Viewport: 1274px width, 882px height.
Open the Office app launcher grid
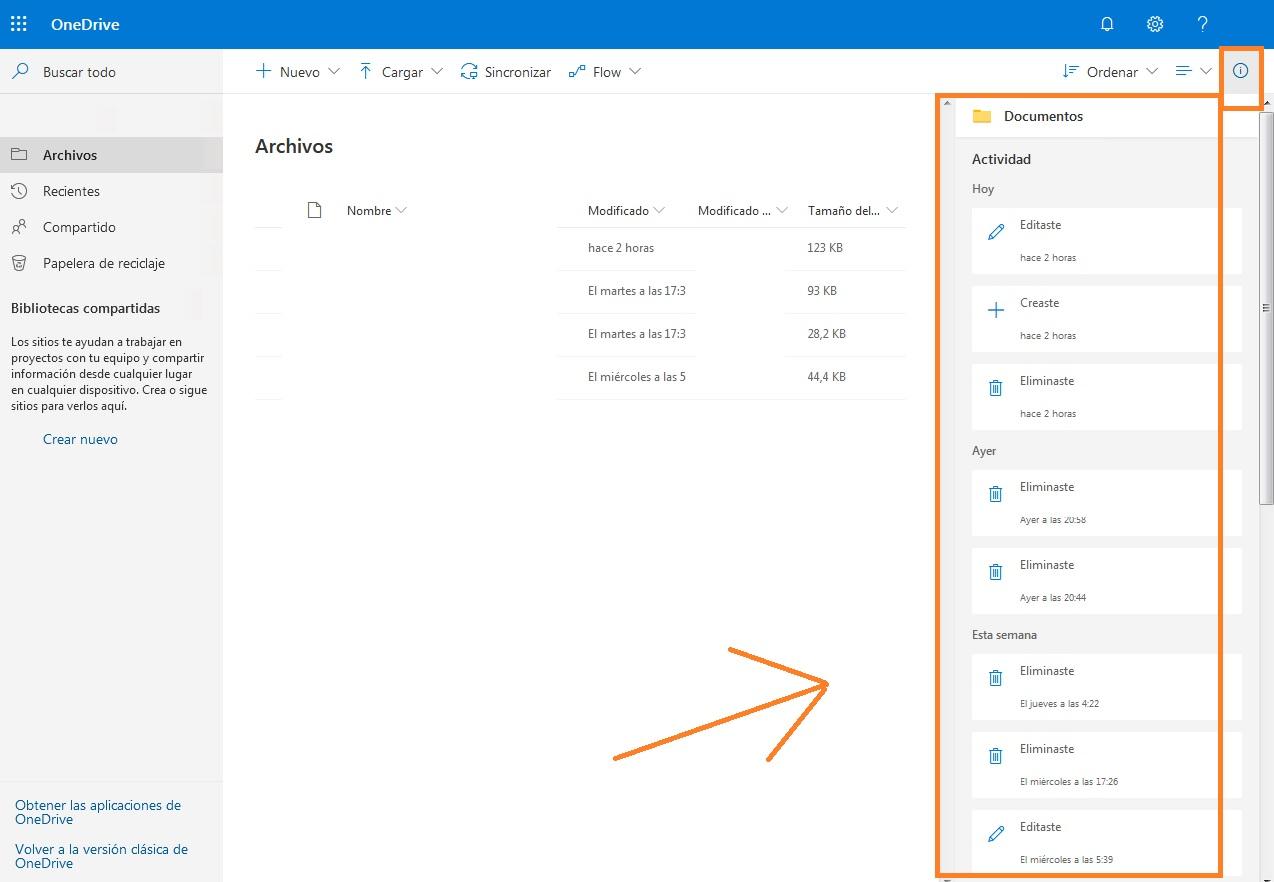[x=18, y=23]
